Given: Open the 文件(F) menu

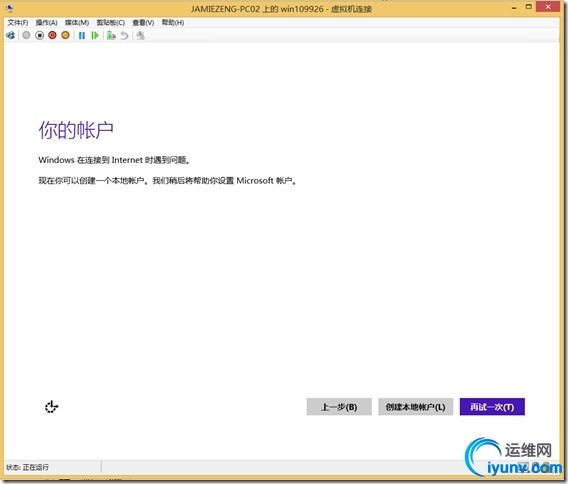Looking at the screenshot, I should tap(18, 22).
